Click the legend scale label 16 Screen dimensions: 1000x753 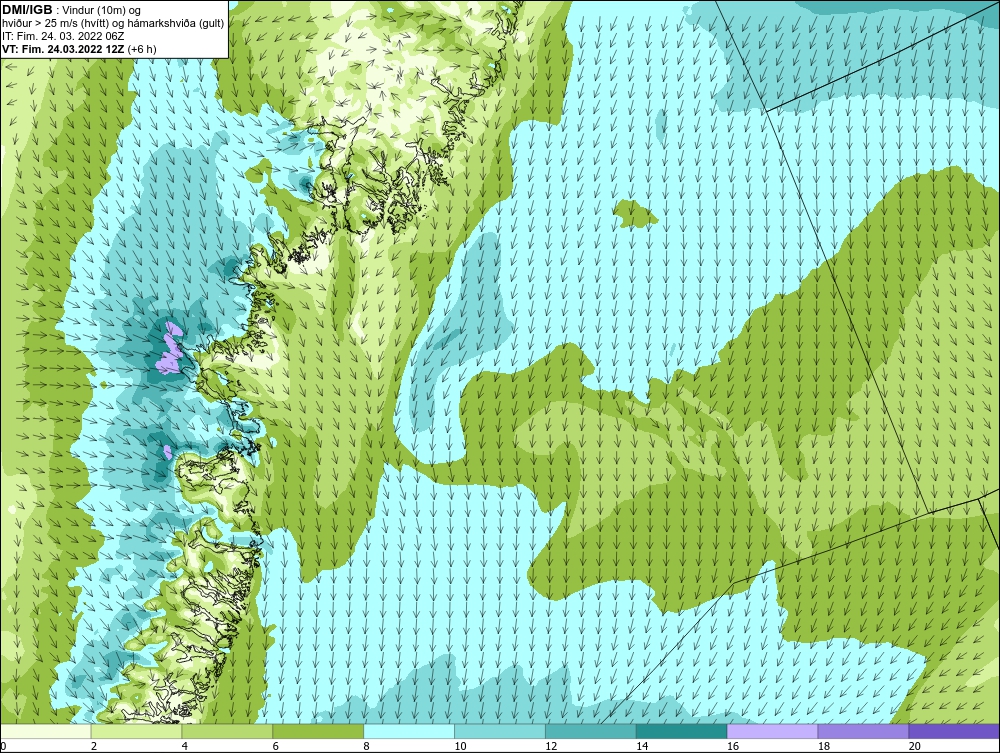coord(733,746)
